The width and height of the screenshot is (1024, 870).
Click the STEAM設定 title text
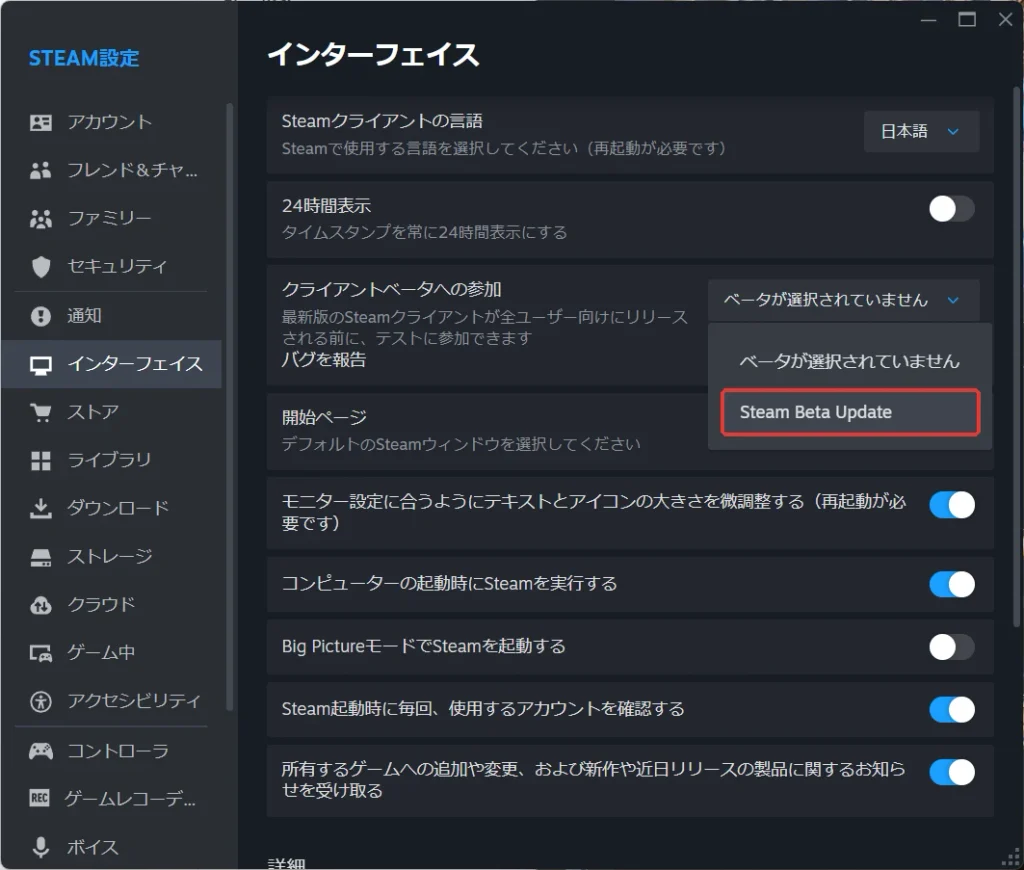(x=84, y=58)
